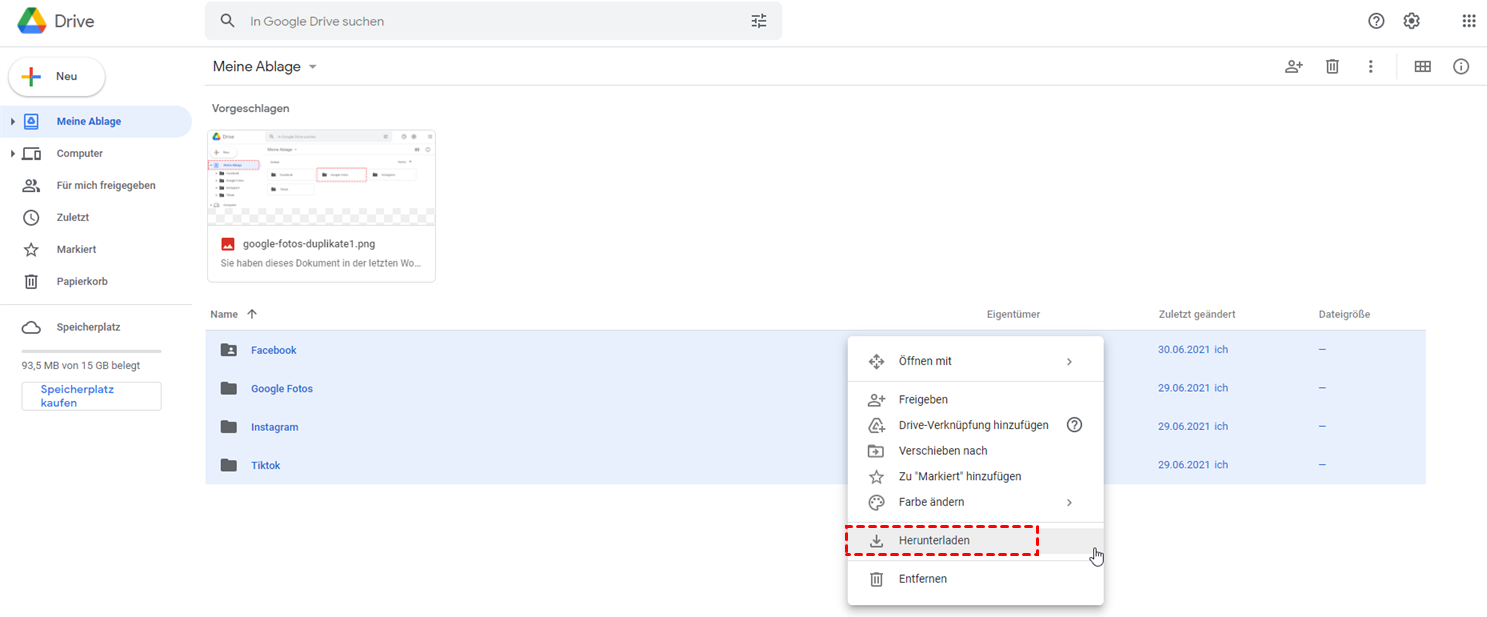This screenshot has height=617, width=1487.
Task: Open the Meine Ablage title dropdown
Action: (313, 67)
